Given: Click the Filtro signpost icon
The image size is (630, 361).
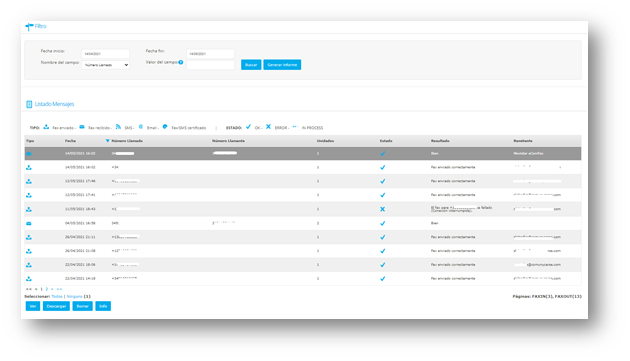Looking at the screenshot, I should coord(29,27).
